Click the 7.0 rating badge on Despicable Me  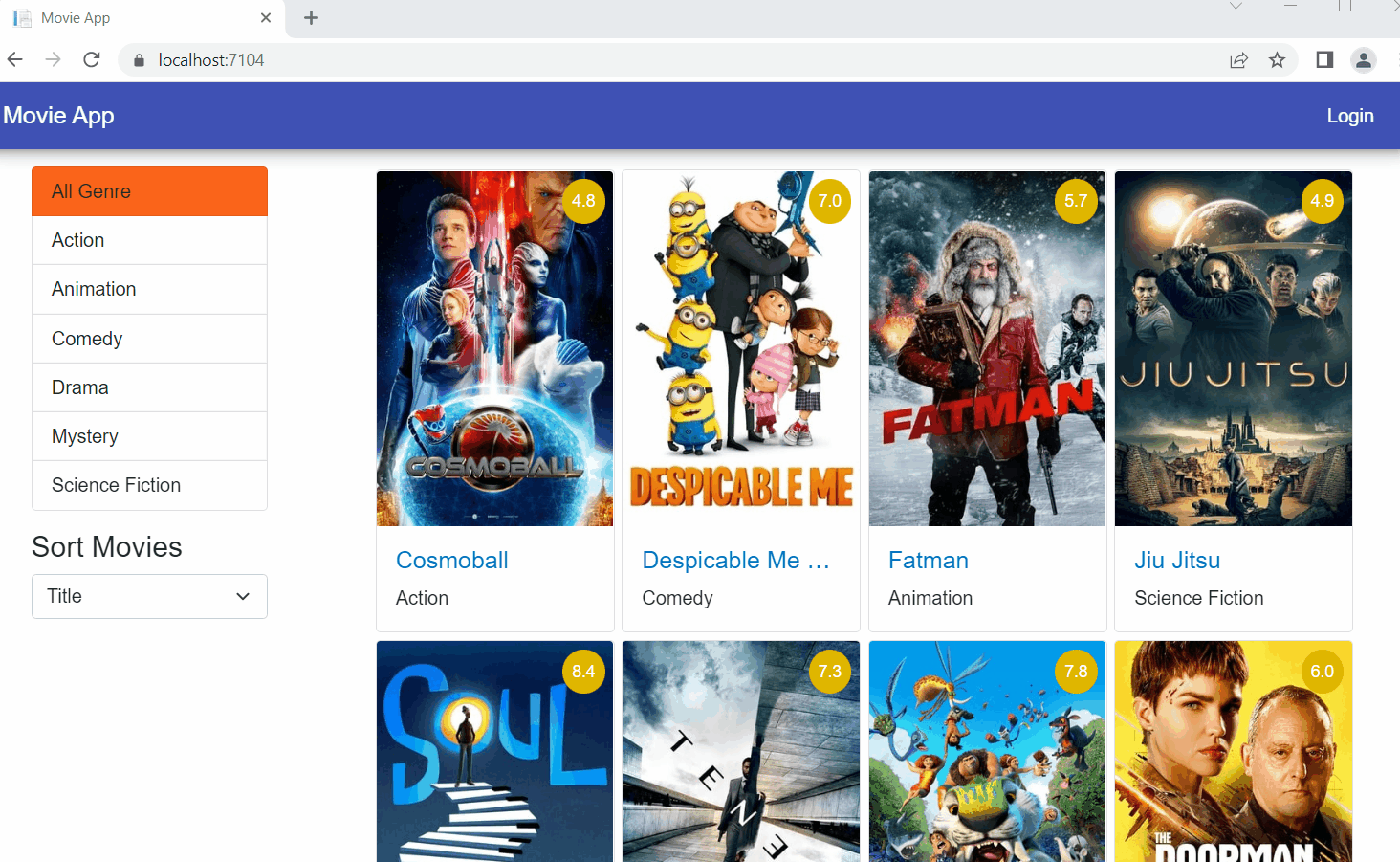point(830,201)
